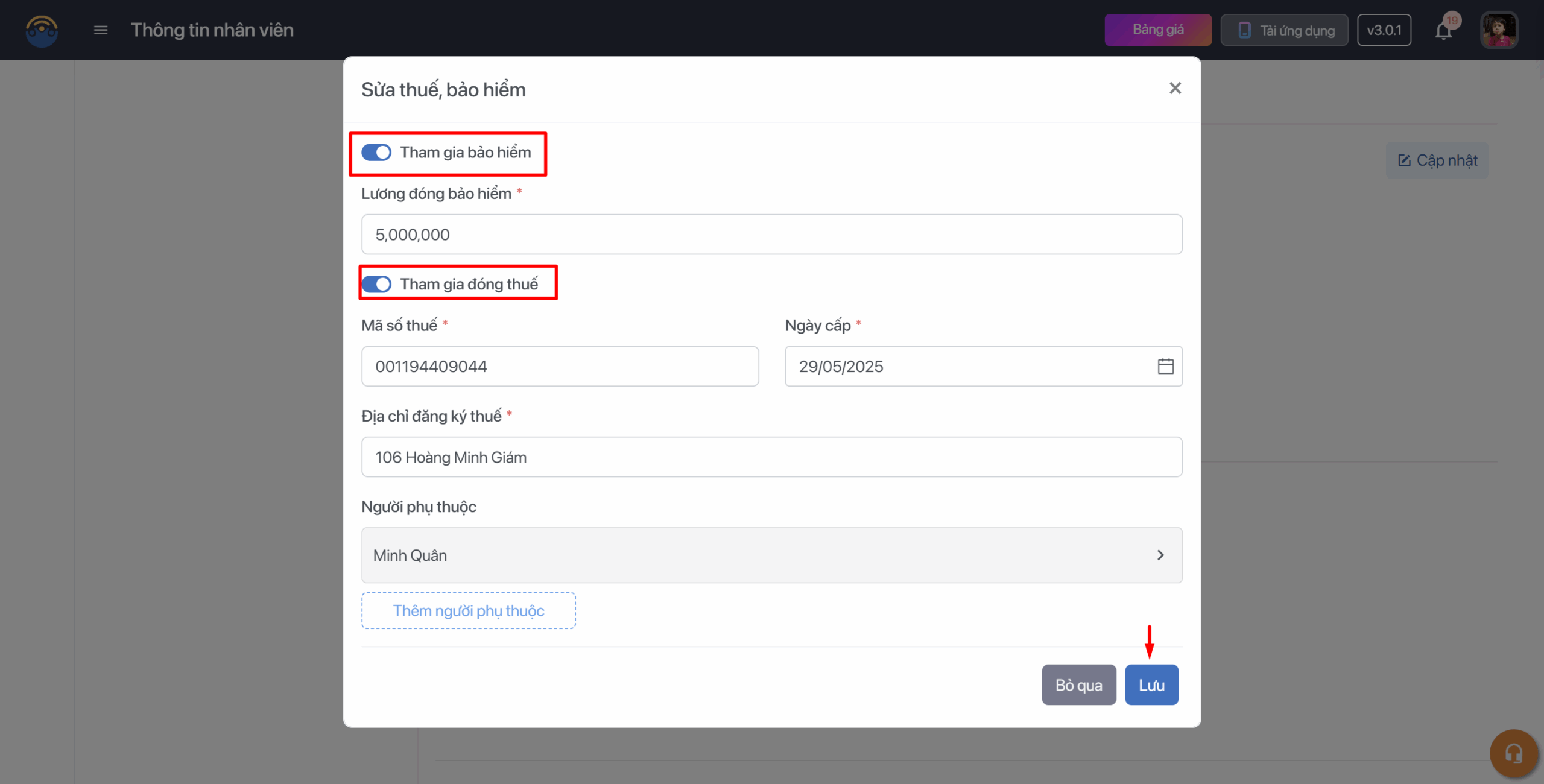Close the Sửa thuế, bảo hiểm dialog
This screenshot has height=784, width=1544.
coord(1175,89)
